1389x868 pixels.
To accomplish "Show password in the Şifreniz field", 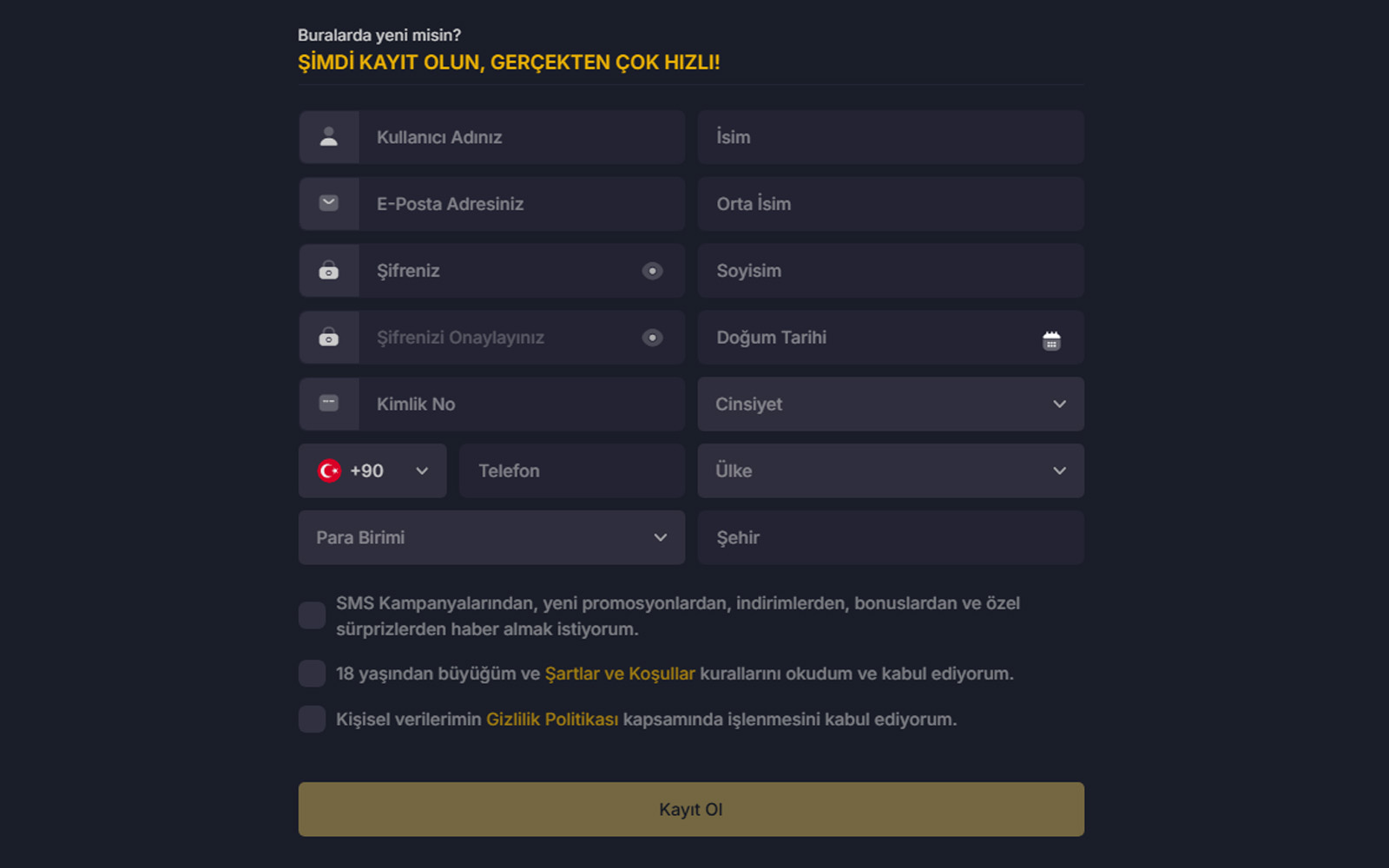I will click(x=652, y=271).
